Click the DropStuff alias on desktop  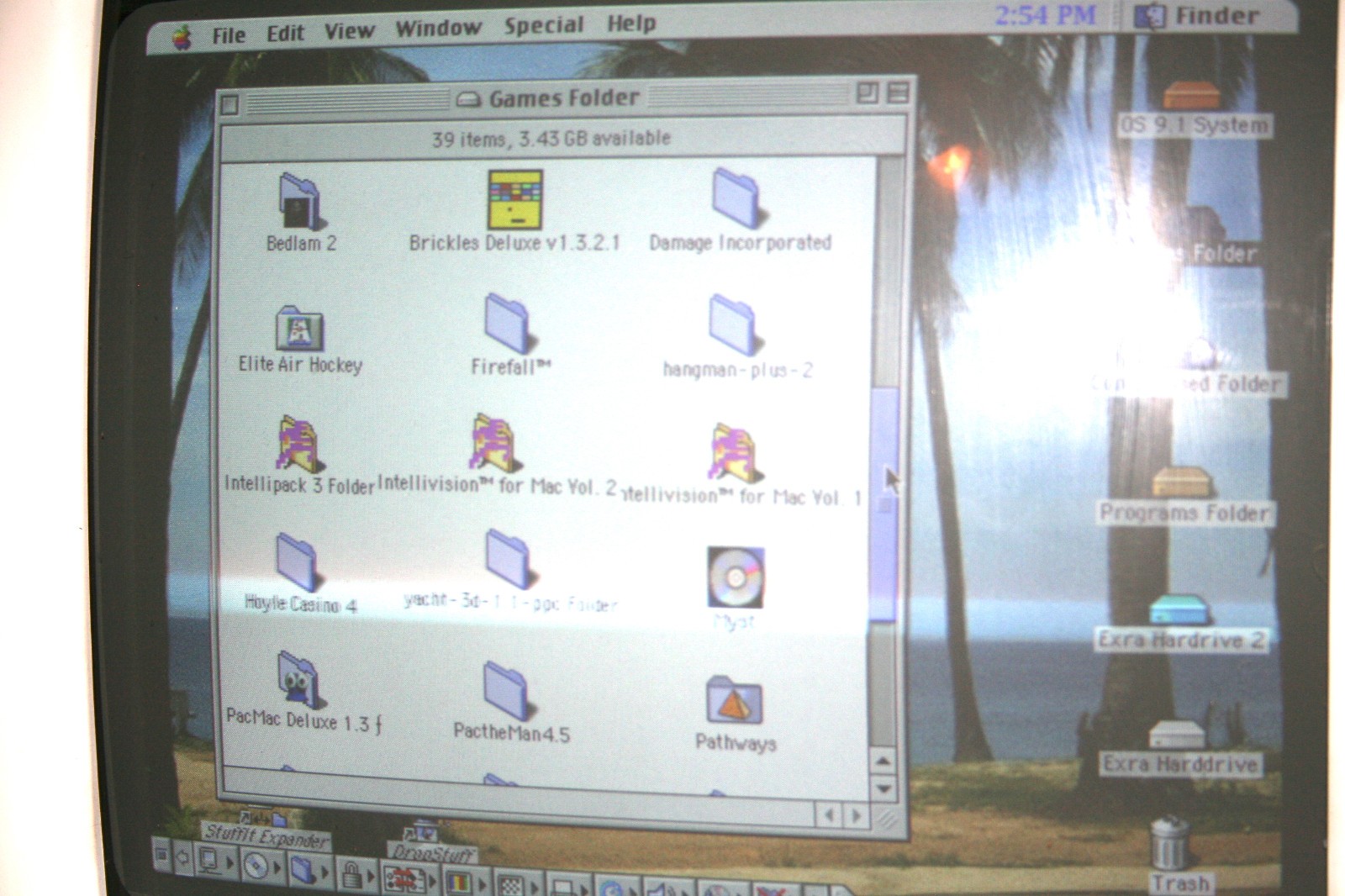coord(421,832)
